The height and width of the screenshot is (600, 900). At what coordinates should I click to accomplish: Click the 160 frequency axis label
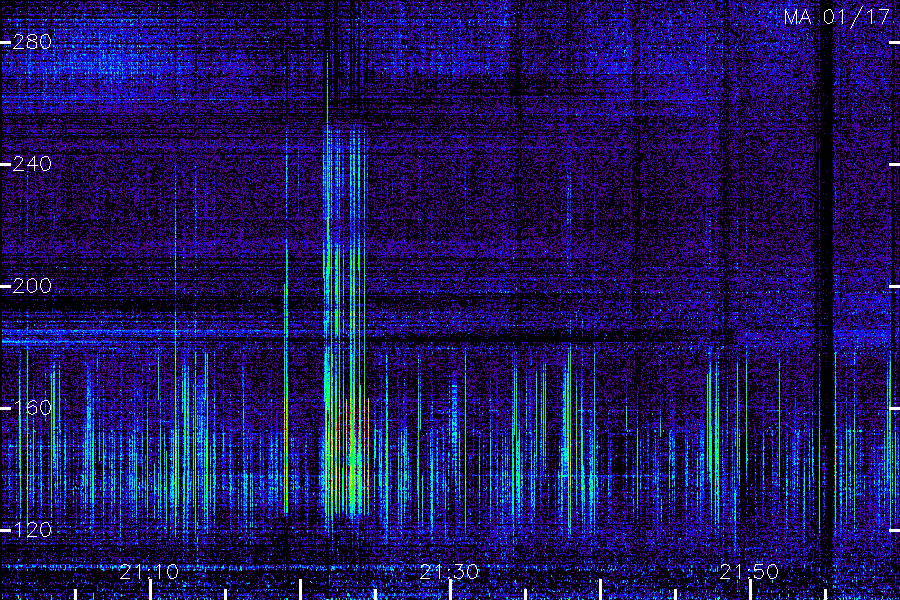tap(32, 408)
